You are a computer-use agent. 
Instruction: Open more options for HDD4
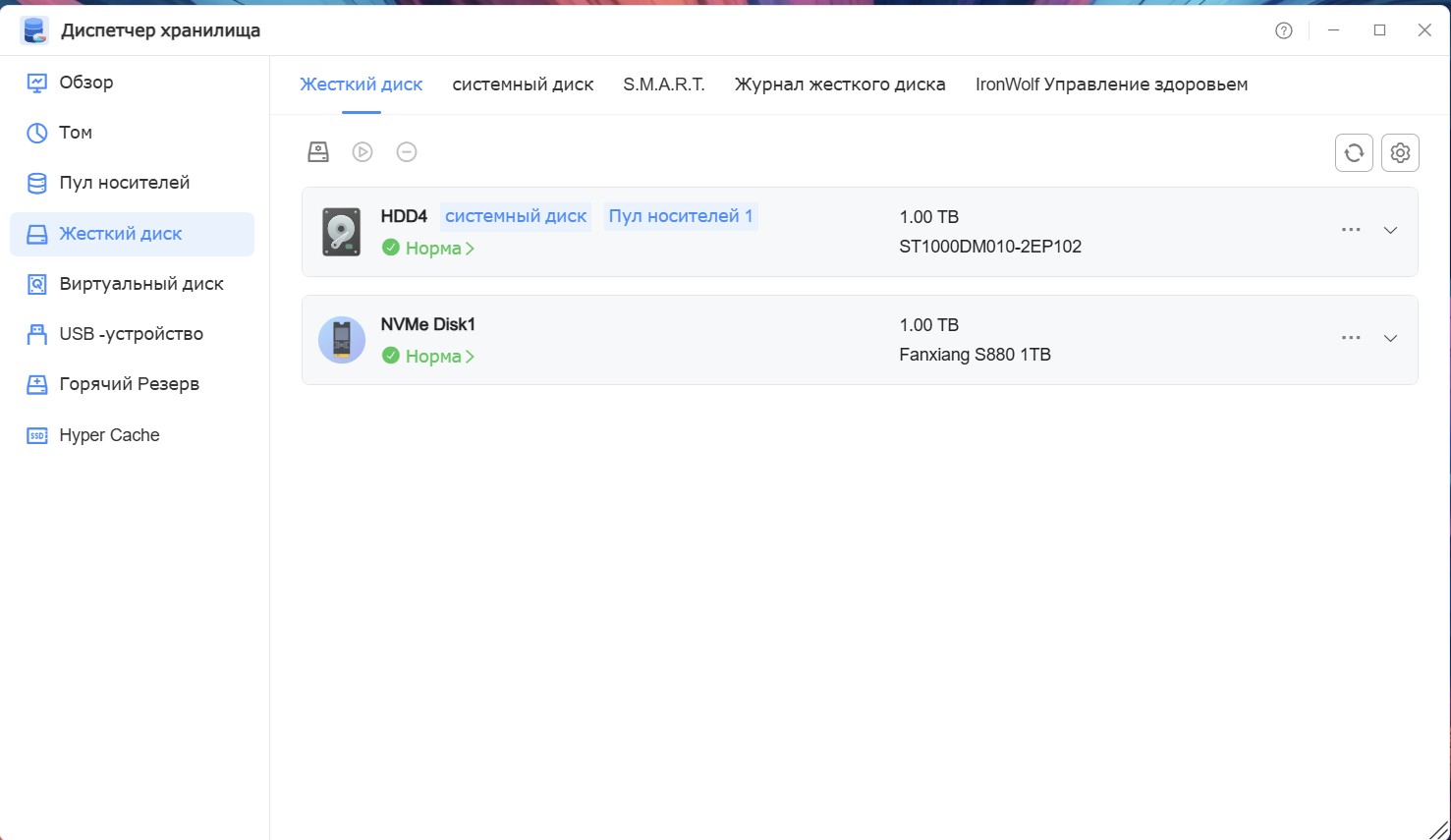pos(1351,230)
